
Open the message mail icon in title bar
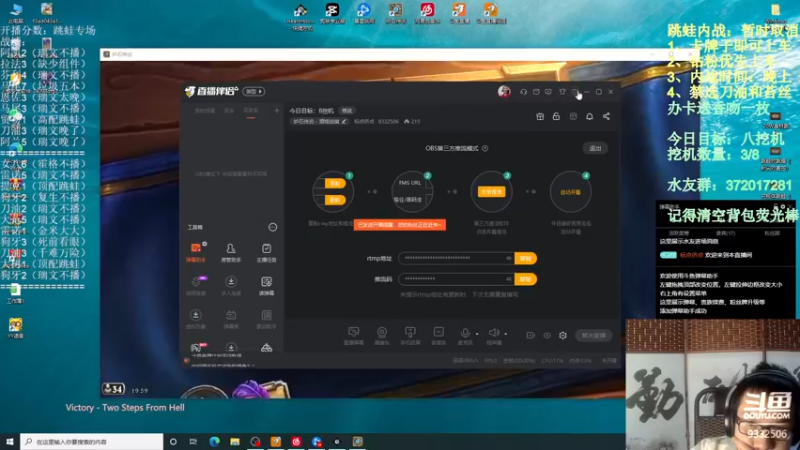536,92
